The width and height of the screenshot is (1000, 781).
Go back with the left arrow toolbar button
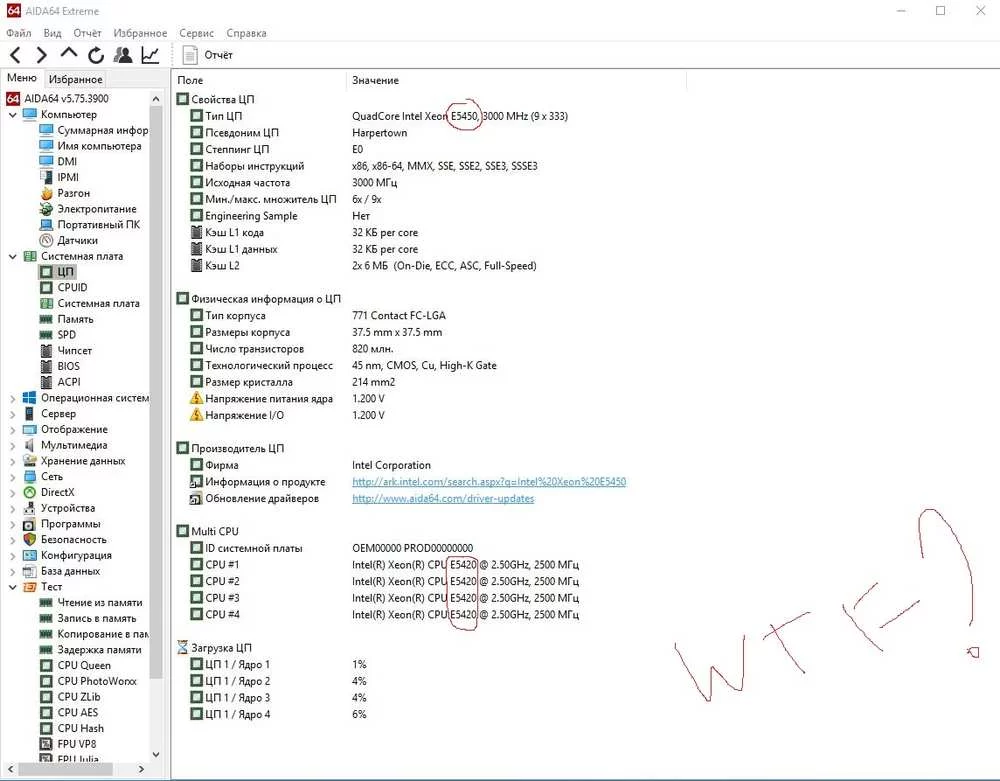pyautogui.click(x=15, y=55)
